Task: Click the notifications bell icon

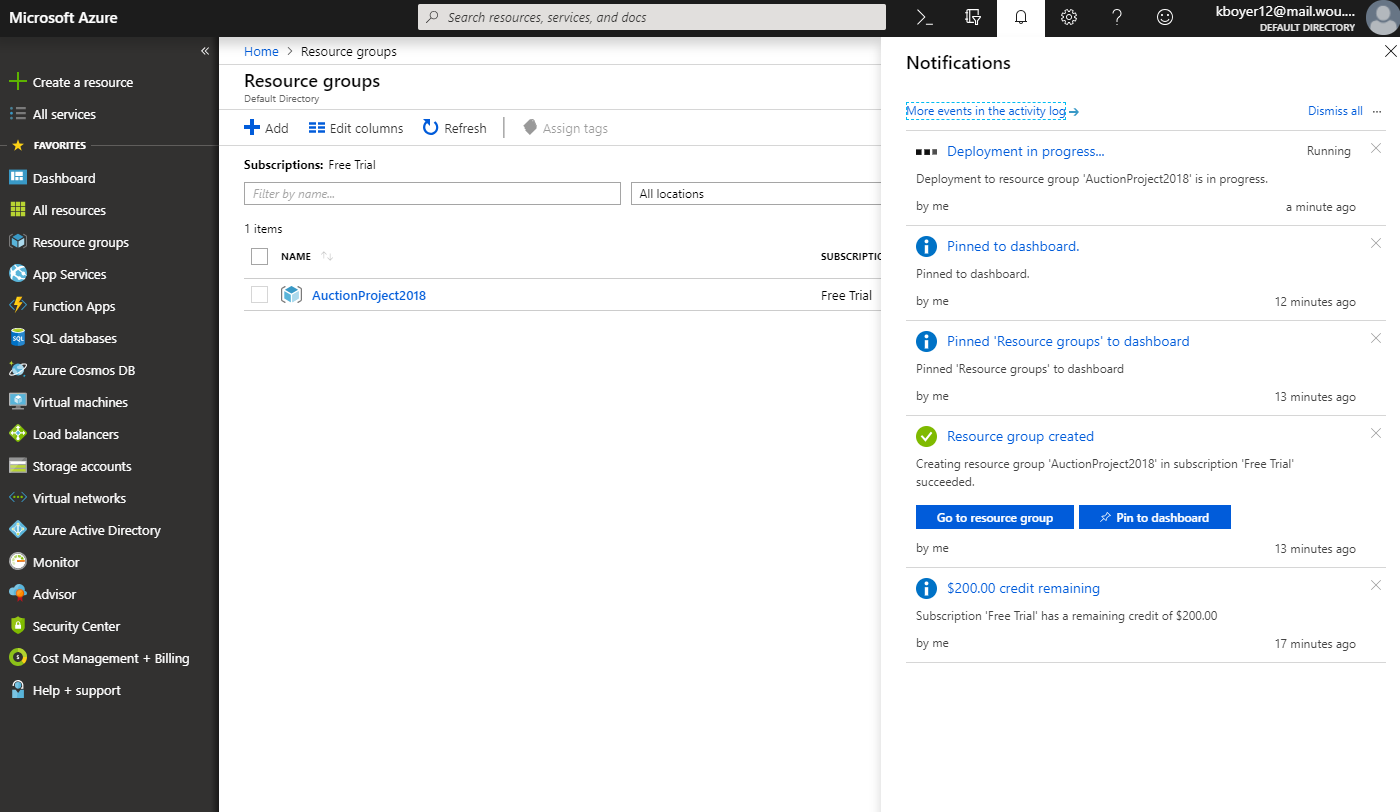Action: pos(1021,18)
